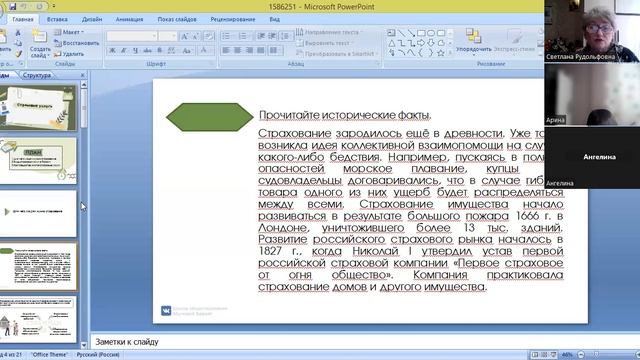
Task: Select the Triangle shape in shapes gallery
Action: point(391,43)
